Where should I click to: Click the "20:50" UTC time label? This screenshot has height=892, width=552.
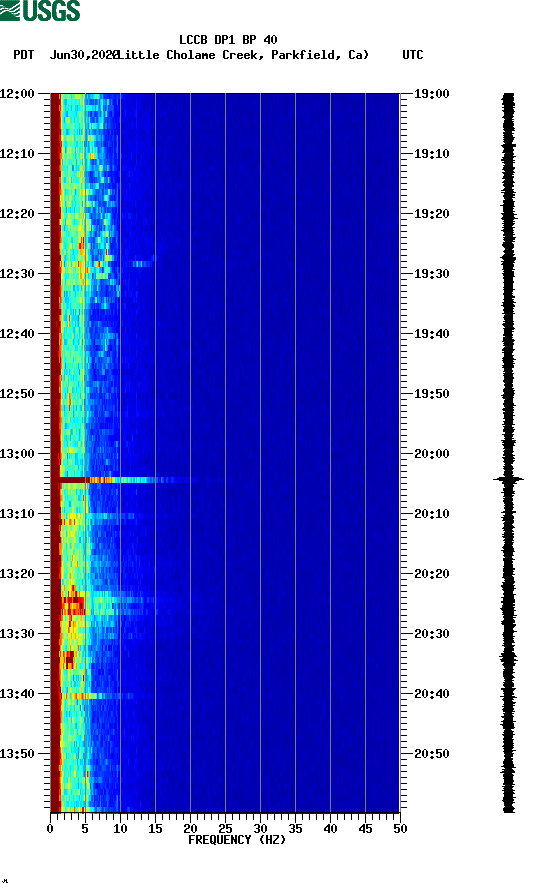pos(431,754)
